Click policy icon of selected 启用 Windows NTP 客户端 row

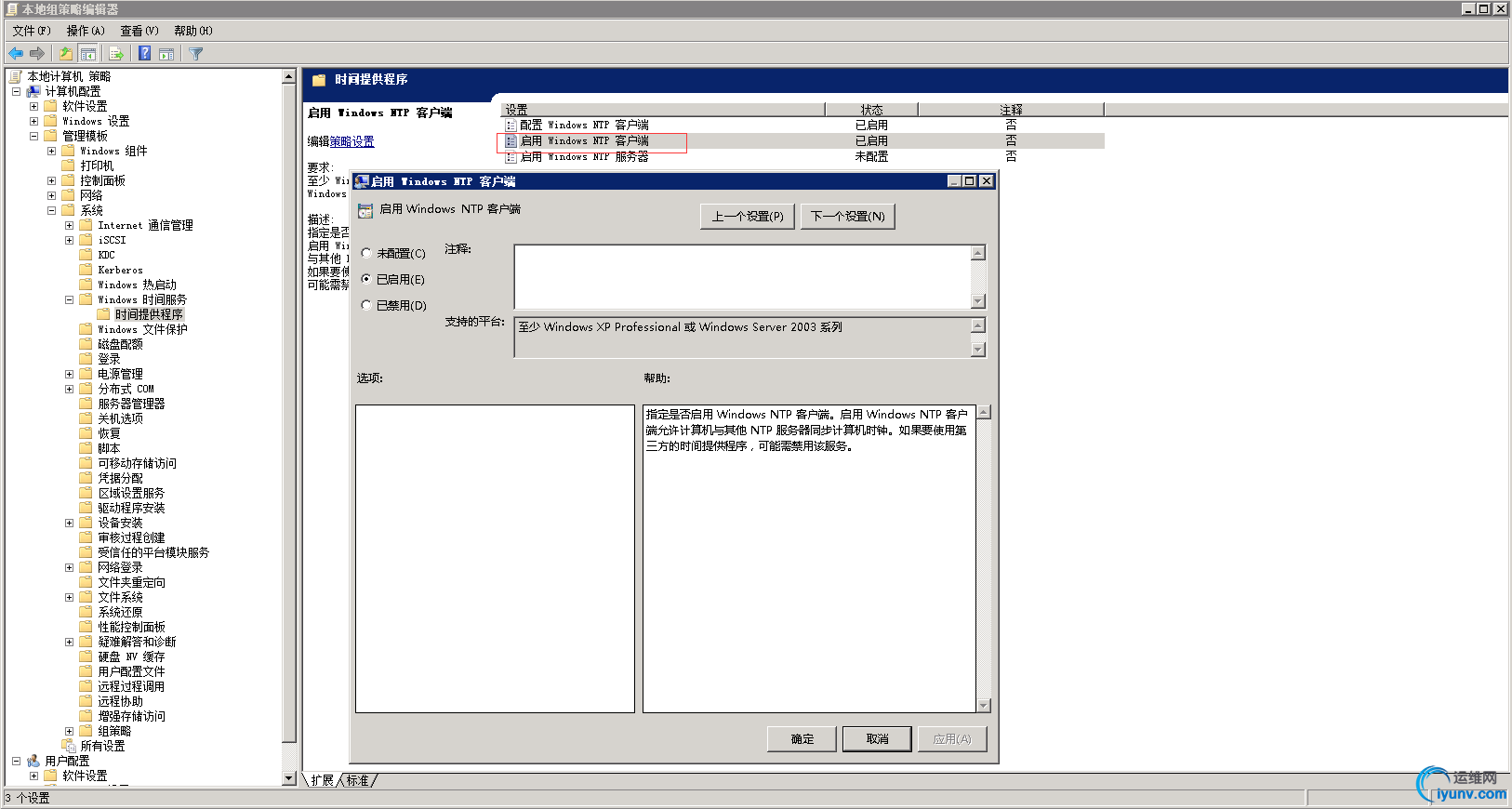click(511, 141)
